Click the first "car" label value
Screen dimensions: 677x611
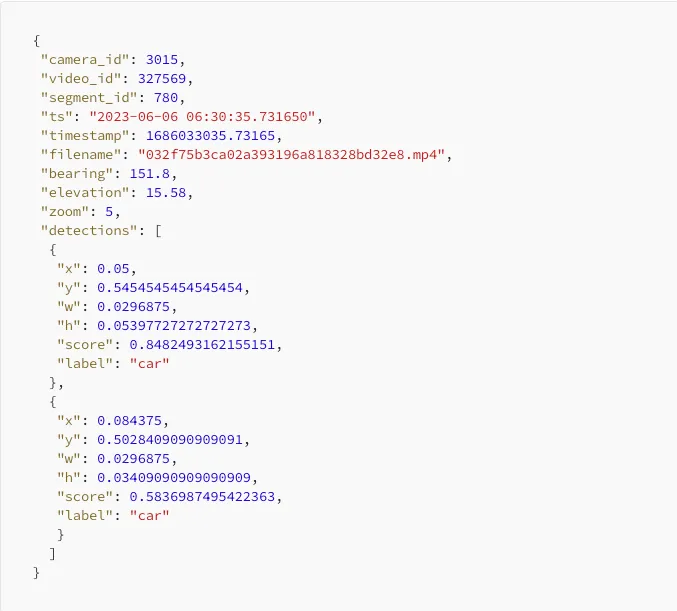click(x=149, y=364)
